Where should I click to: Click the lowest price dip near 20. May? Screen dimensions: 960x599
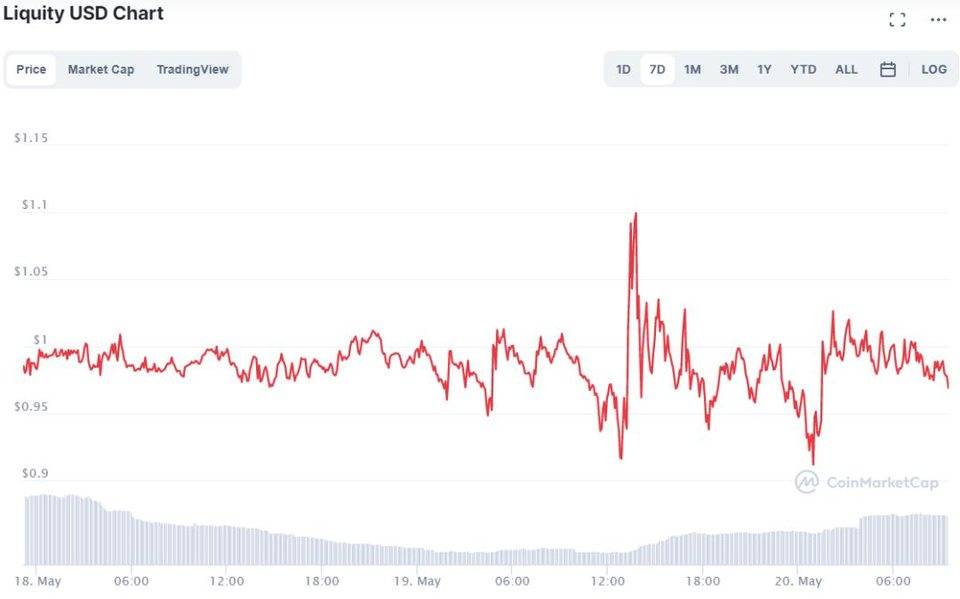point(812,463)
